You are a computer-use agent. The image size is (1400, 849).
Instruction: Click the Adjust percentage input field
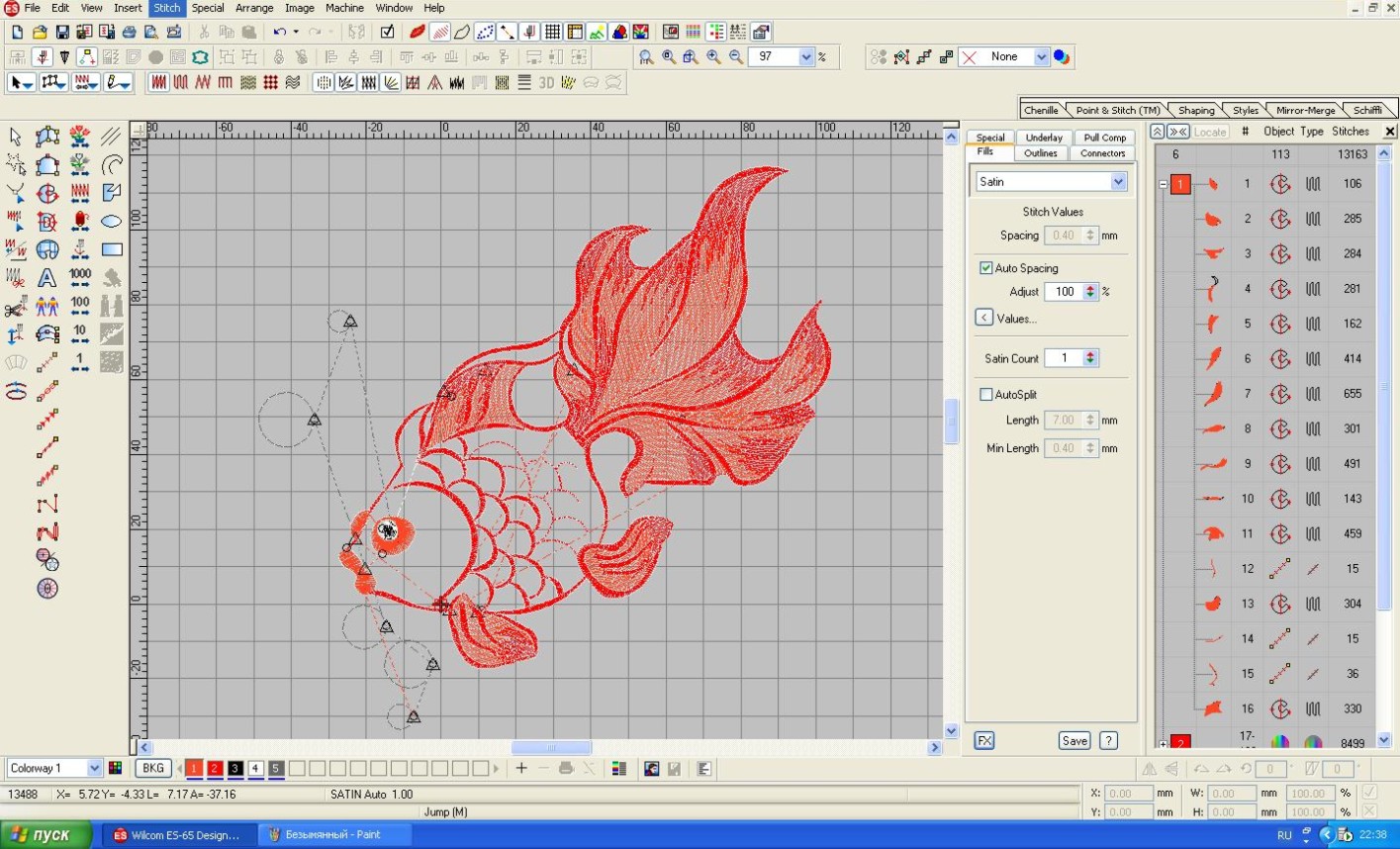click(1064, 292)
